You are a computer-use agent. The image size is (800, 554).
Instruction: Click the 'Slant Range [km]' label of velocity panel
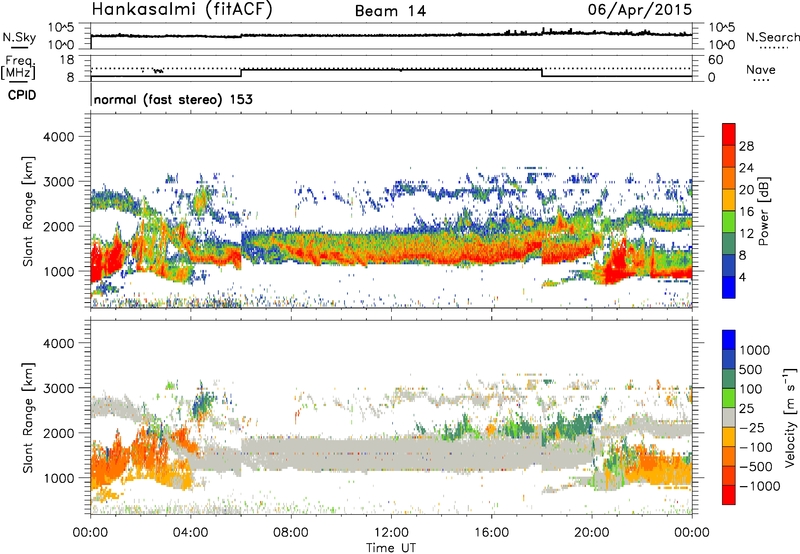pos(28,418)
